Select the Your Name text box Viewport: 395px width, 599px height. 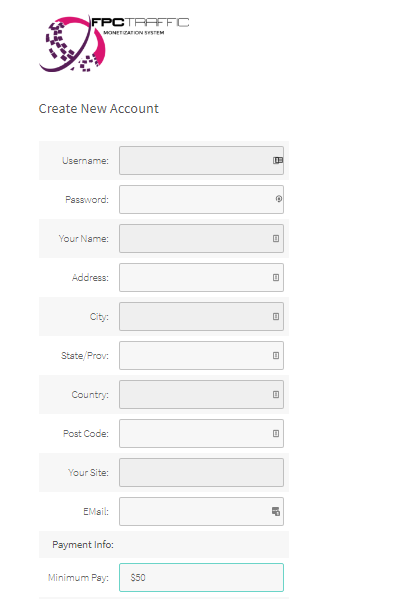[201, 238]
